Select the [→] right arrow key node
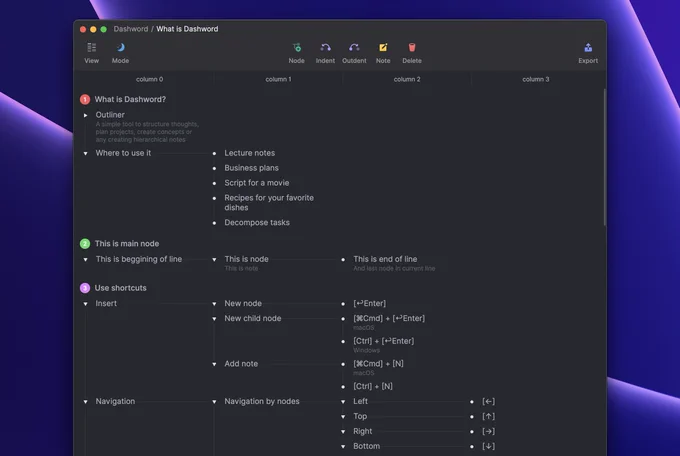 pos(488,431)
